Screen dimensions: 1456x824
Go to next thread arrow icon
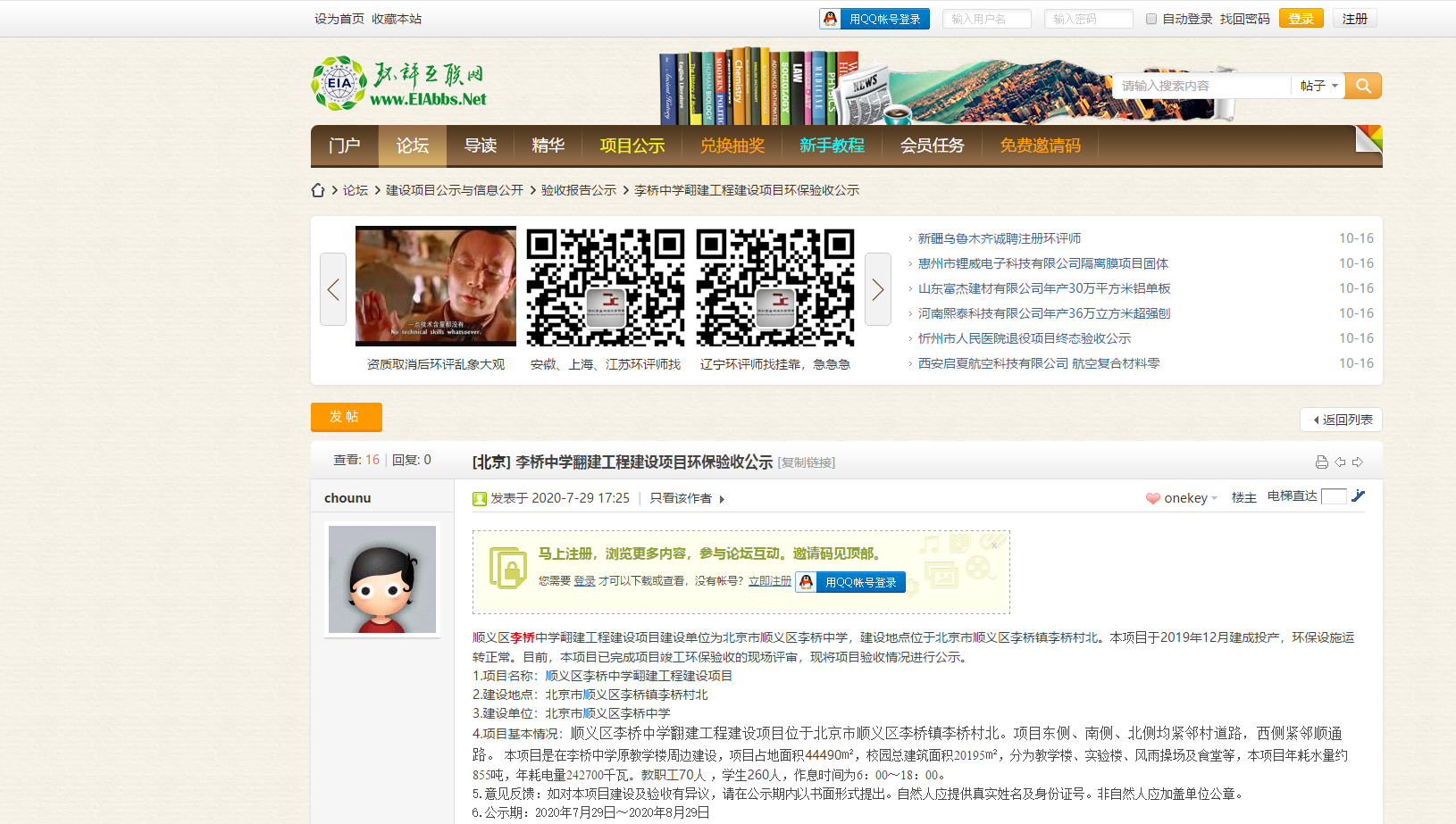[1358, 462]
